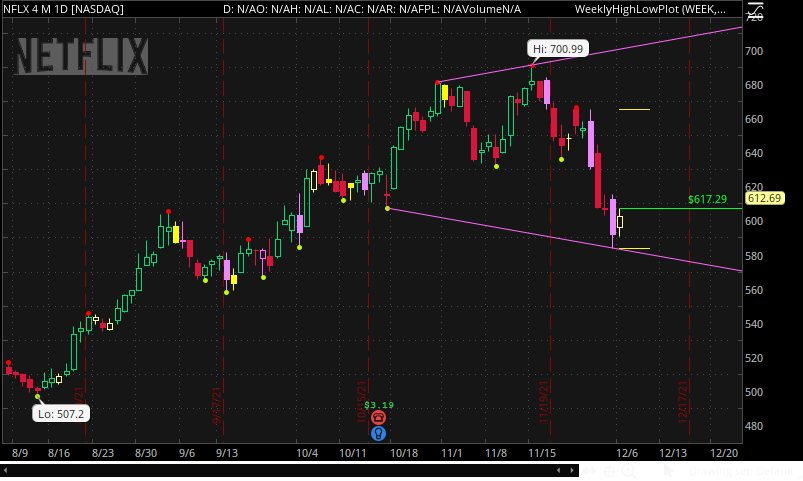Image resolution: width=803 pixels, height=481 pixels.
Task: Click the 10/11 date on time axis
Action: coord(353,453)
